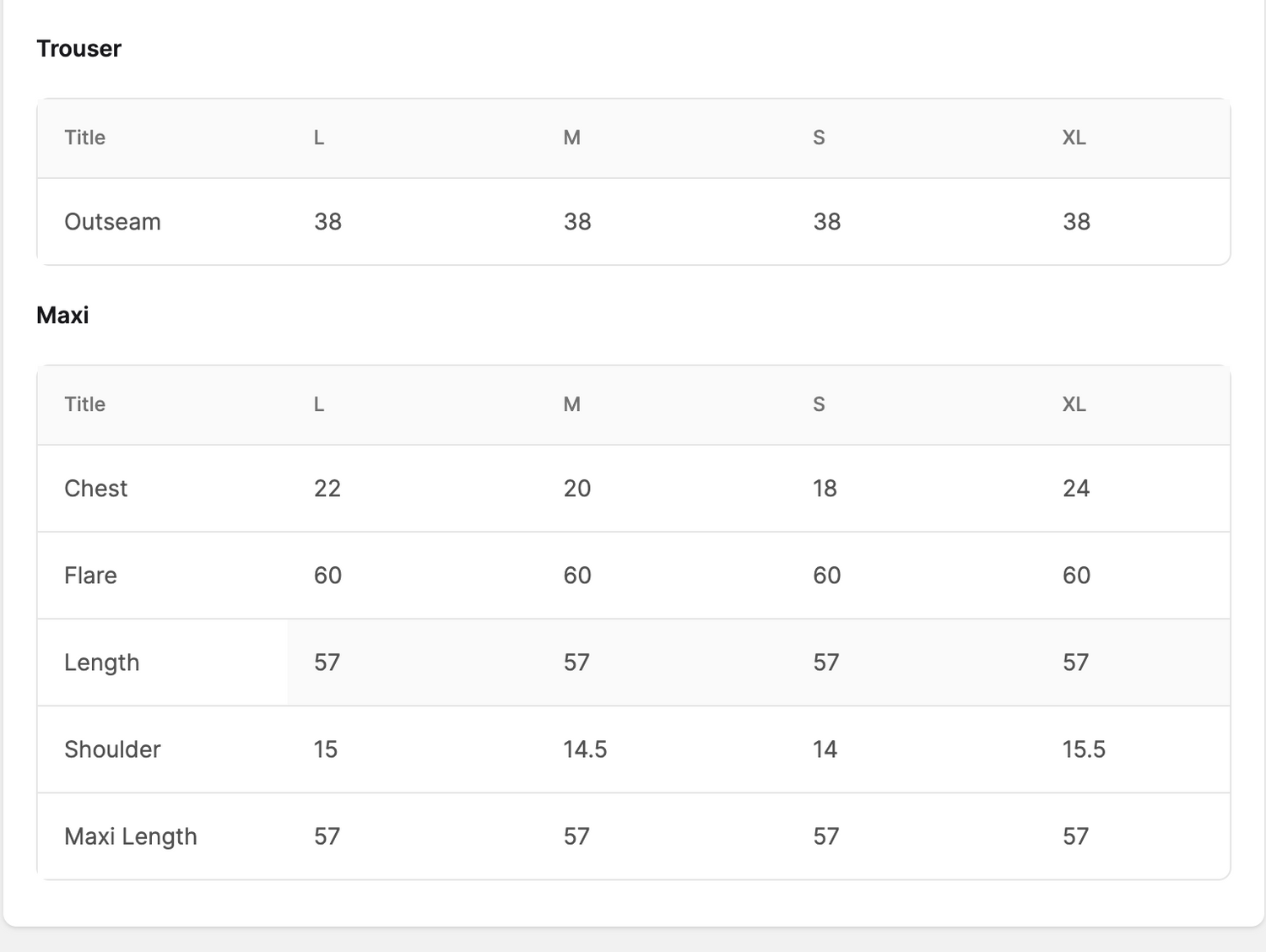Viewport: 1266px width, 952px height.
Task: Click the Trouser section heading
Action: (78, 49)
